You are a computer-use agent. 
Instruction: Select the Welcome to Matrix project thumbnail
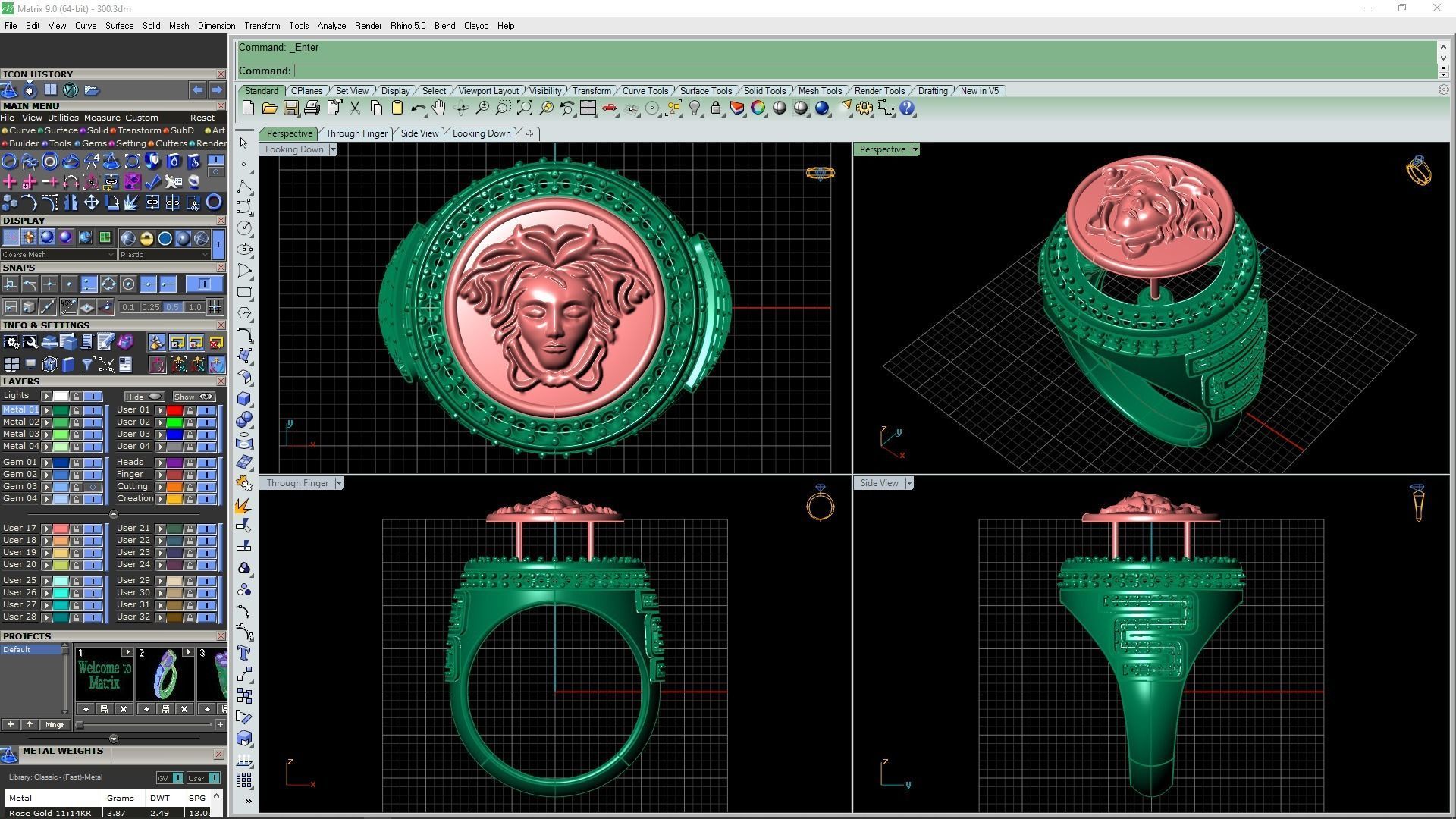pyautogui.click(x=105, y=675)
